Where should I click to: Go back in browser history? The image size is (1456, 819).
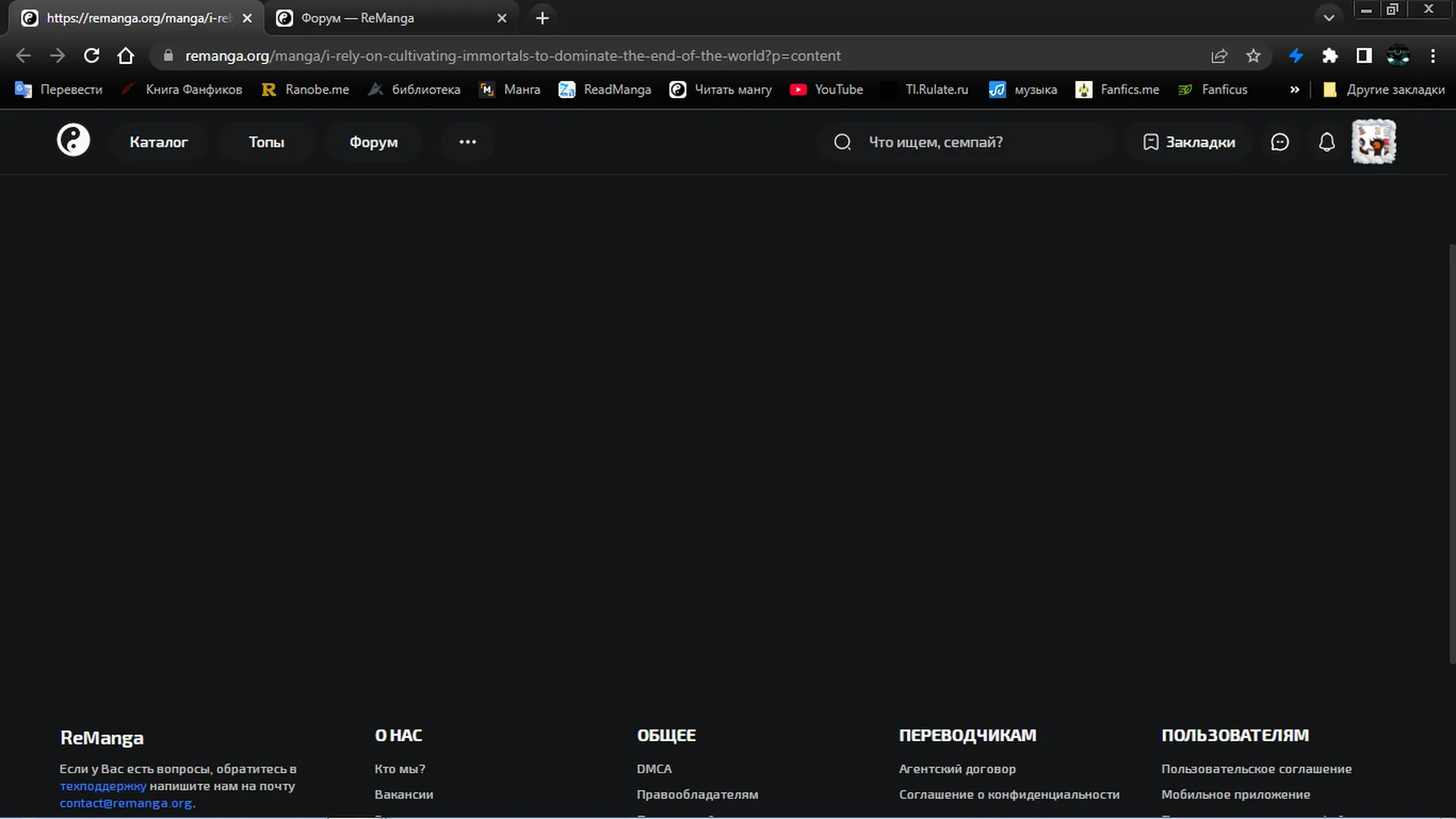(x=23, y=56)
